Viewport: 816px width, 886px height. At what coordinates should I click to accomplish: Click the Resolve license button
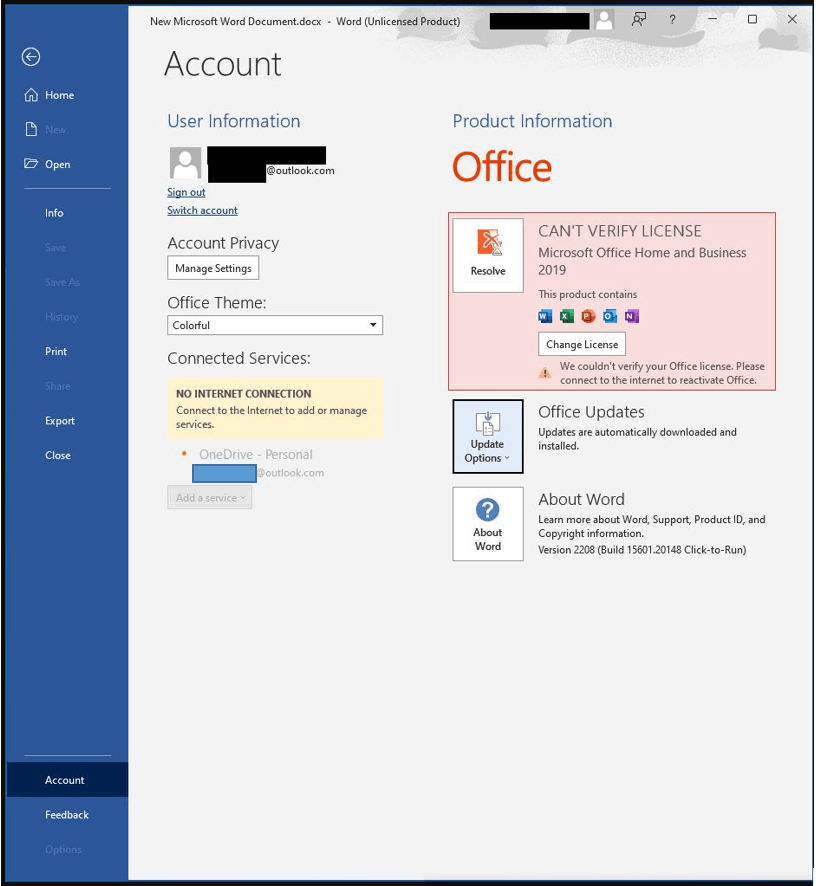pyautogui.click(x=488, y=255)
